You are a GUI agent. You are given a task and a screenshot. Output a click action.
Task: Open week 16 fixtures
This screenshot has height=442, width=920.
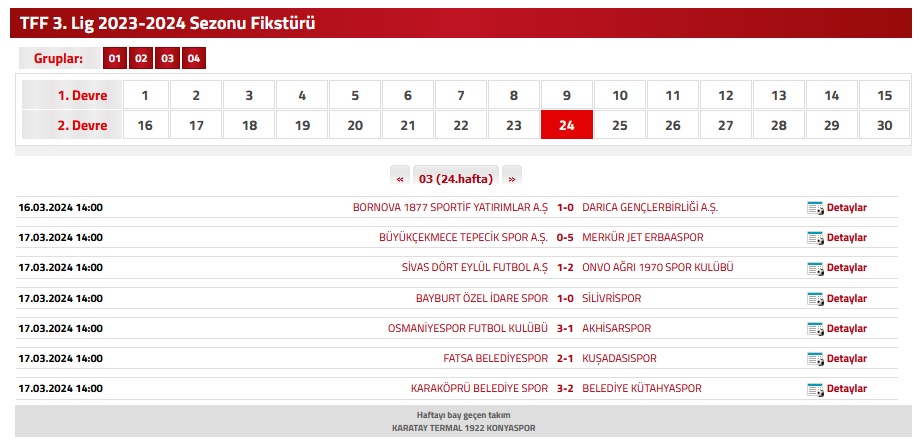coord(145,125)
